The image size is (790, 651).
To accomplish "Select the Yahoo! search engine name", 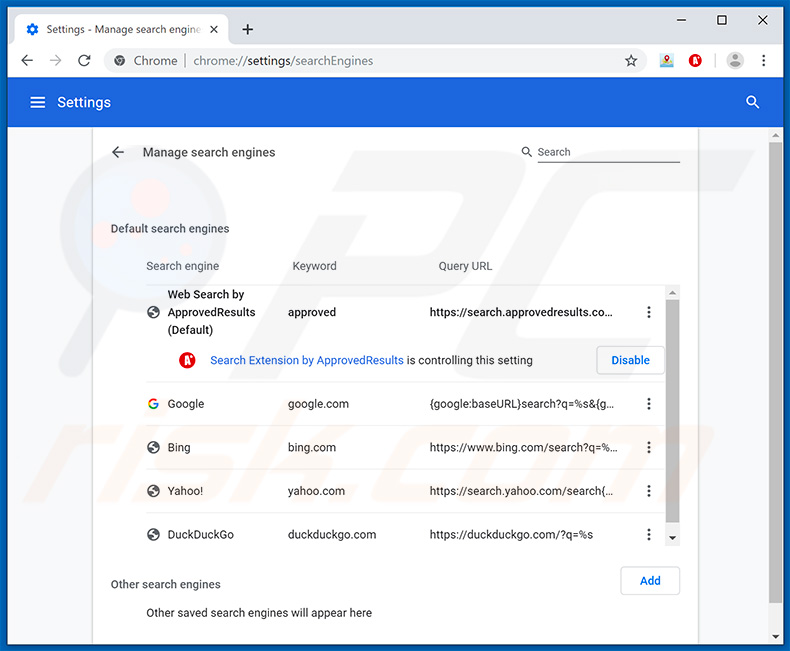I will (185, 491).
